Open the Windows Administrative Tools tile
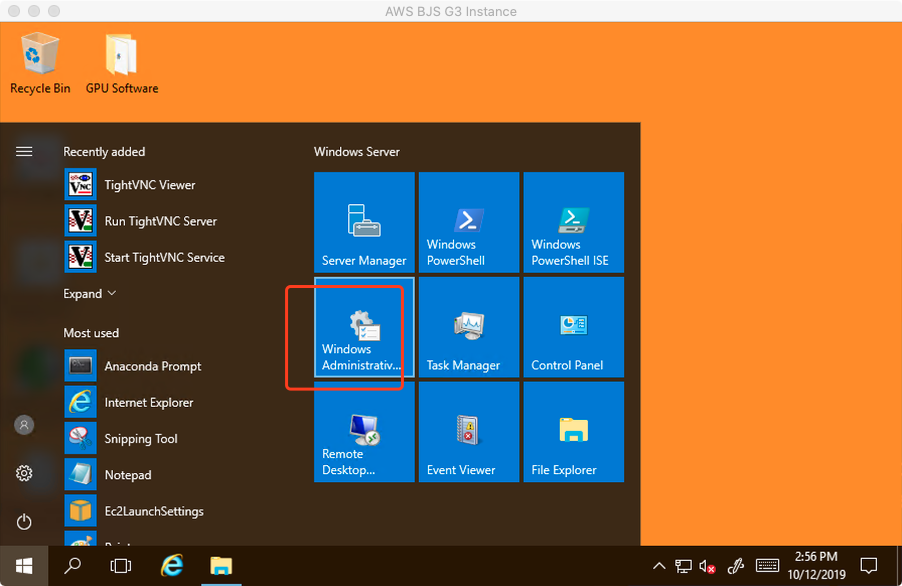 pos(364,327)
